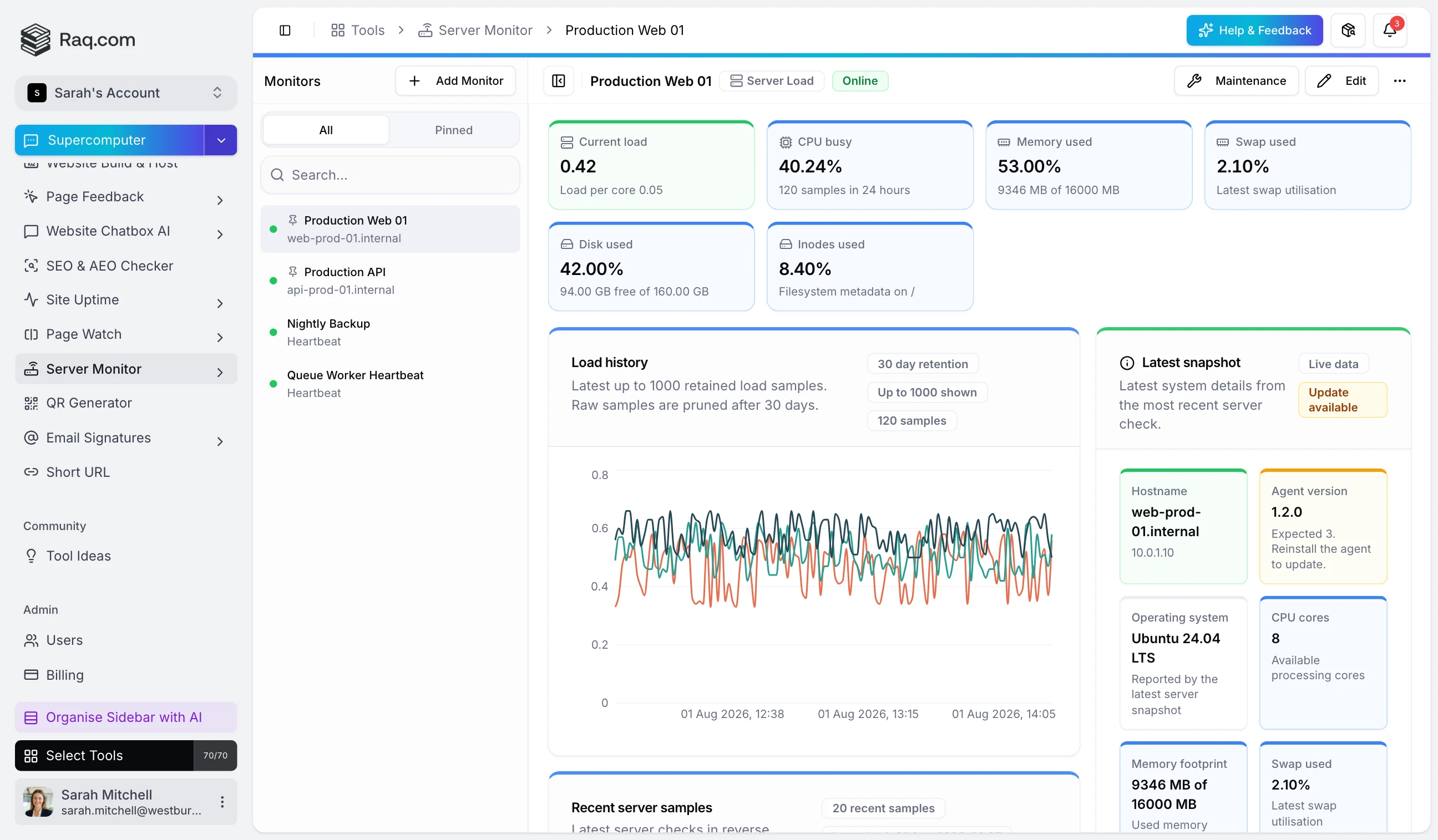
Task: Open Short URL in sidebar
Action: click(x=125, y=472)
